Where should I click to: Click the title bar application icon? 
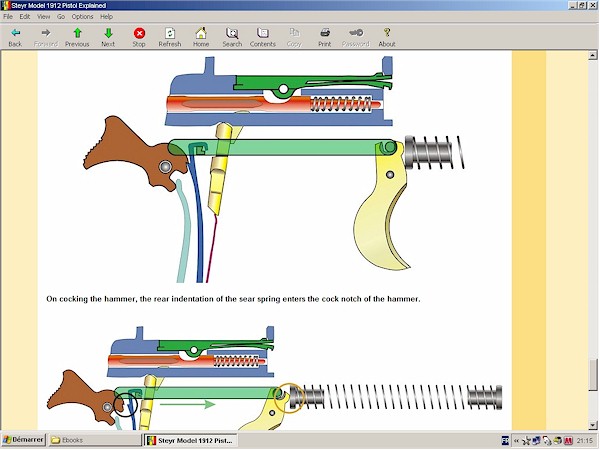6,5
